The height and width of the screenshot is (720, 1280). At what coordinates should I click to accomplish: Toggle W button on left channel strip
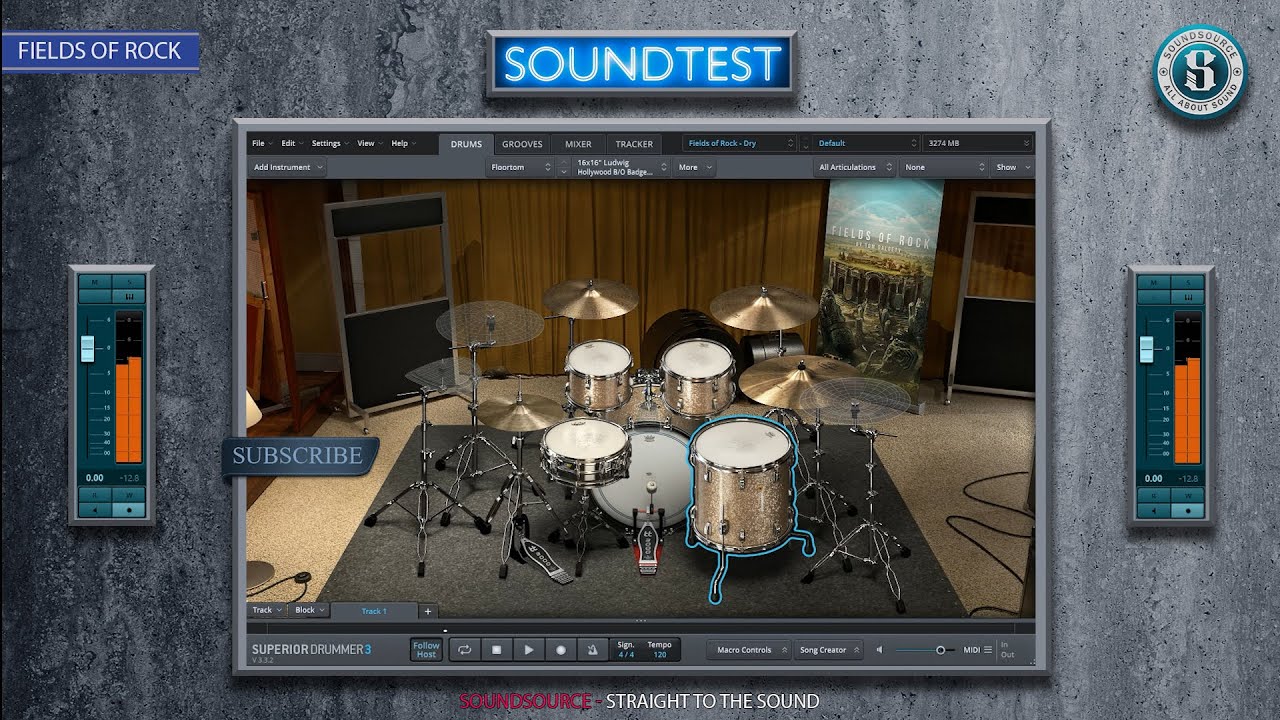coord(129,495)
